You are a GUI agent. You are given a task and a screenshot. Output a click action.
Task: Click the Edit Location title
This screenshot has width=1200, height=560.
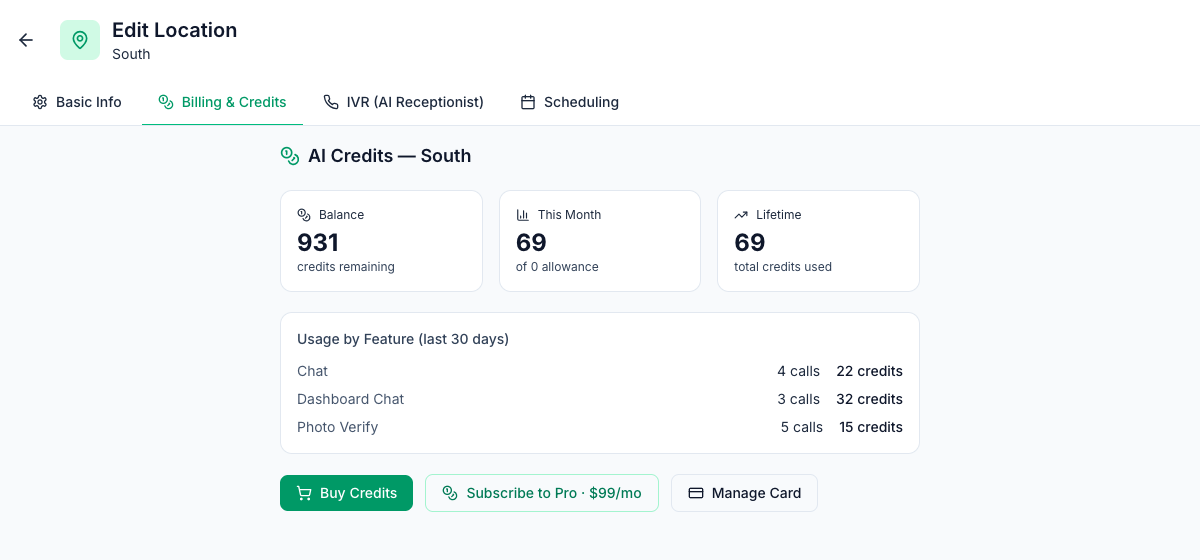pos(175,30)
